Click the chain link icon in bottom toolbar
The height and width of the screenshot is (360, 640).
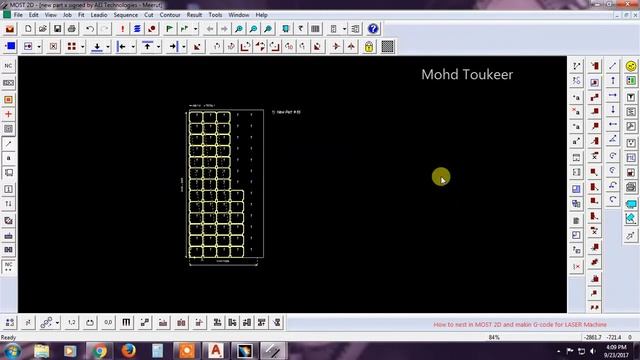coord(46,322)
